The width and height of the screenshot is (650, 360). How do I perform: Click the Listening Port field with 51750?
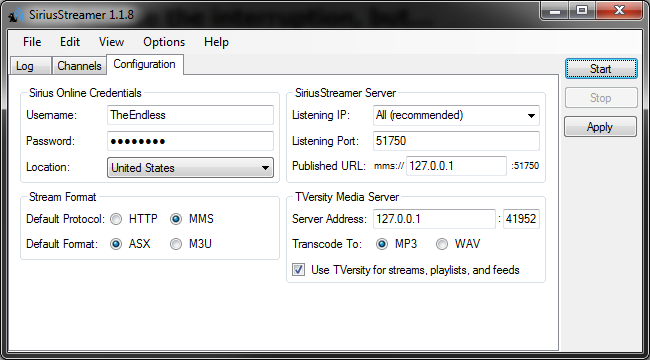click(456, 141)
